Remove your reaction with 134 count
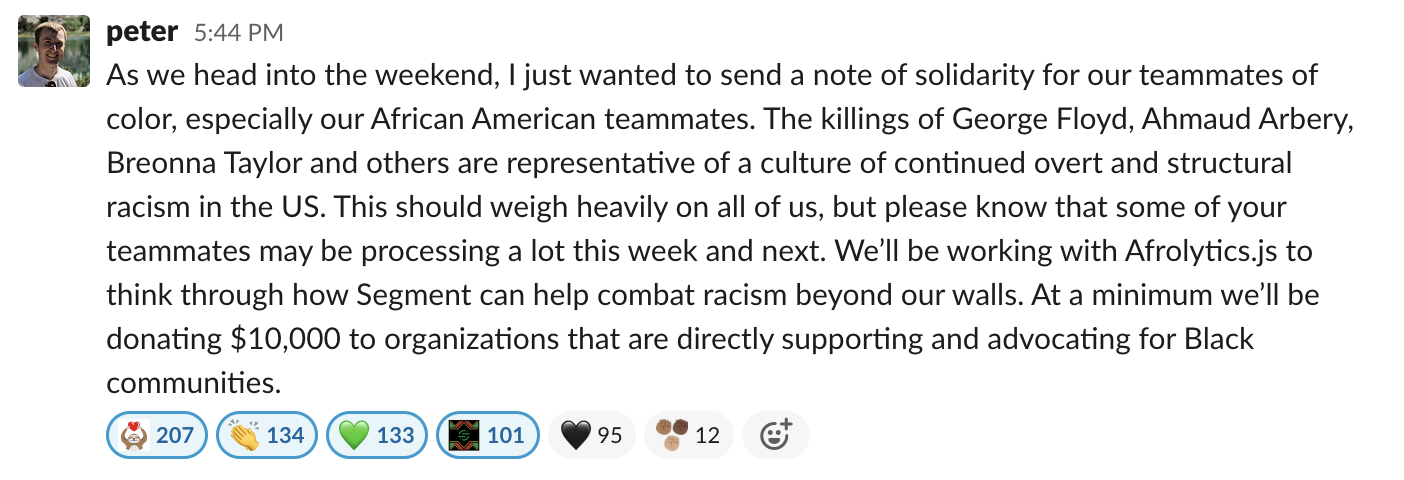The width and height of the screenshot is (1404, 480). coord(267,435)
